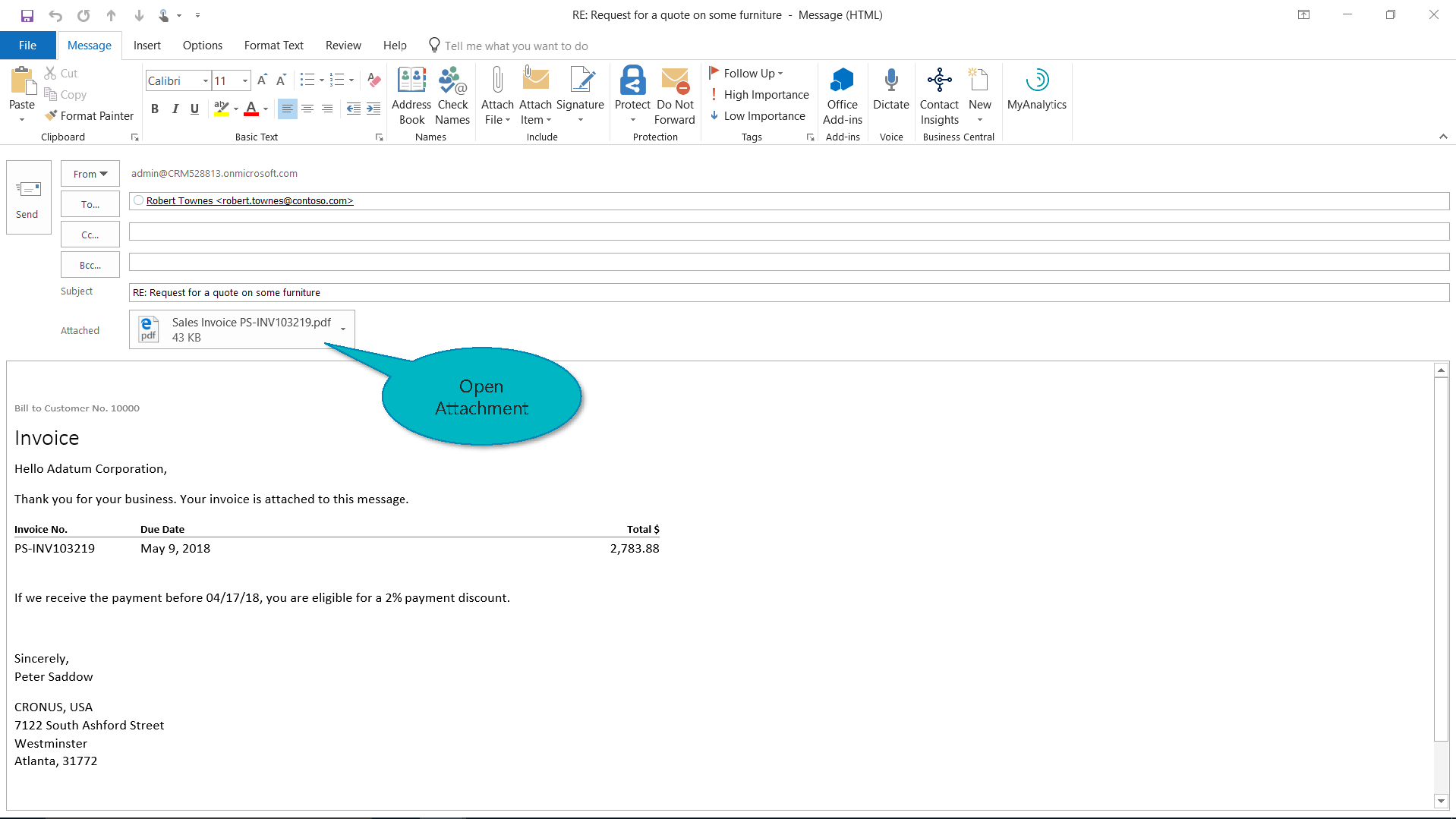Click into the Subject field
Image resolution: width=1456 pixels, height=819 pixels.
(788, 293)
